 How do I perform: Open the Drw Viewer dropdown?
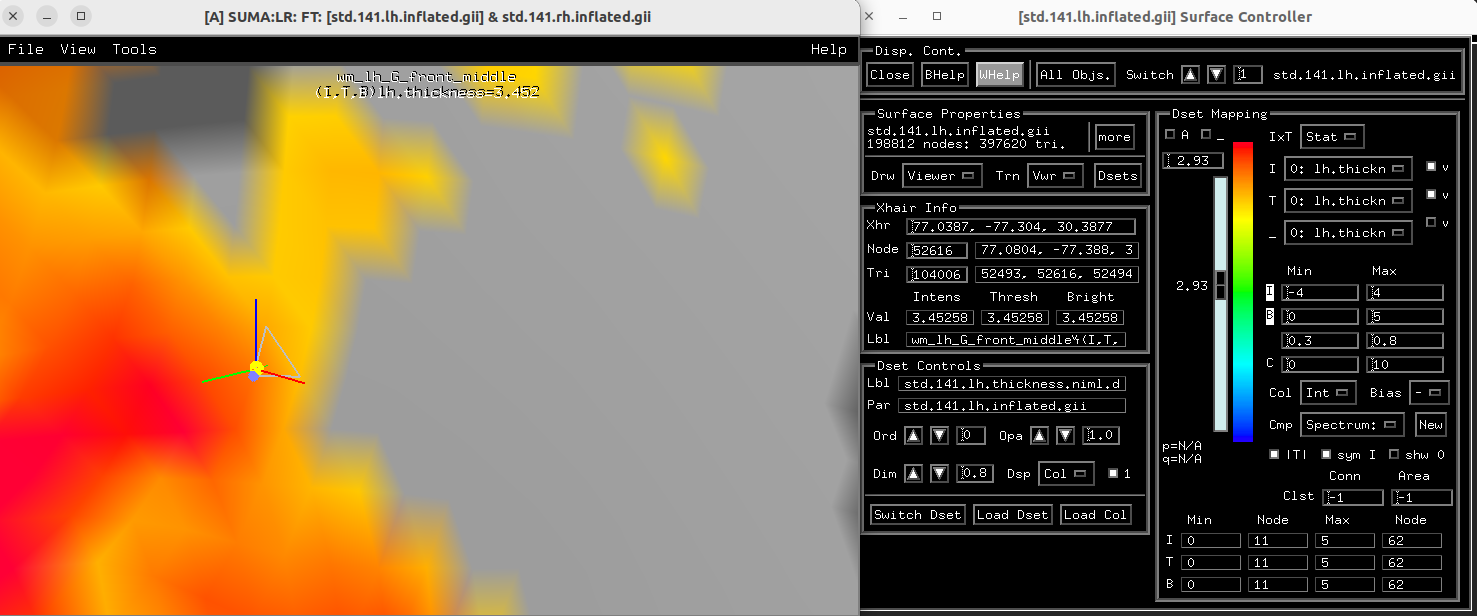(x=941, y=176)
